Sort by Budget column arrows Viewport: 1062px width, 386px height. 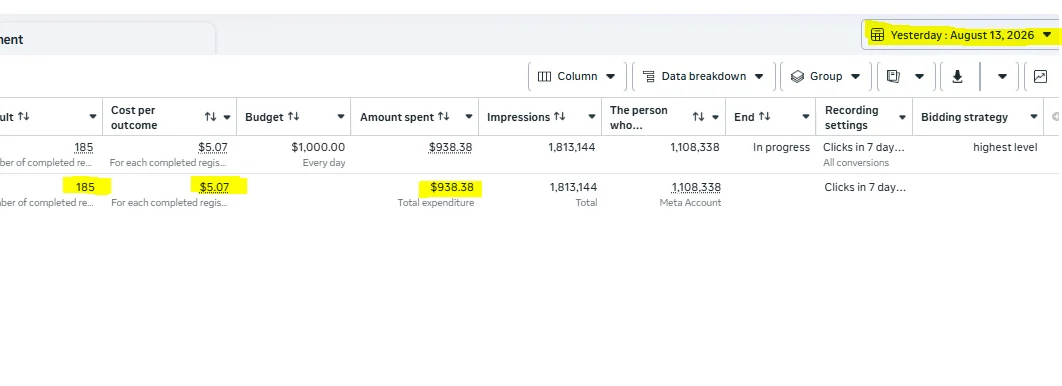click(293, 116)
